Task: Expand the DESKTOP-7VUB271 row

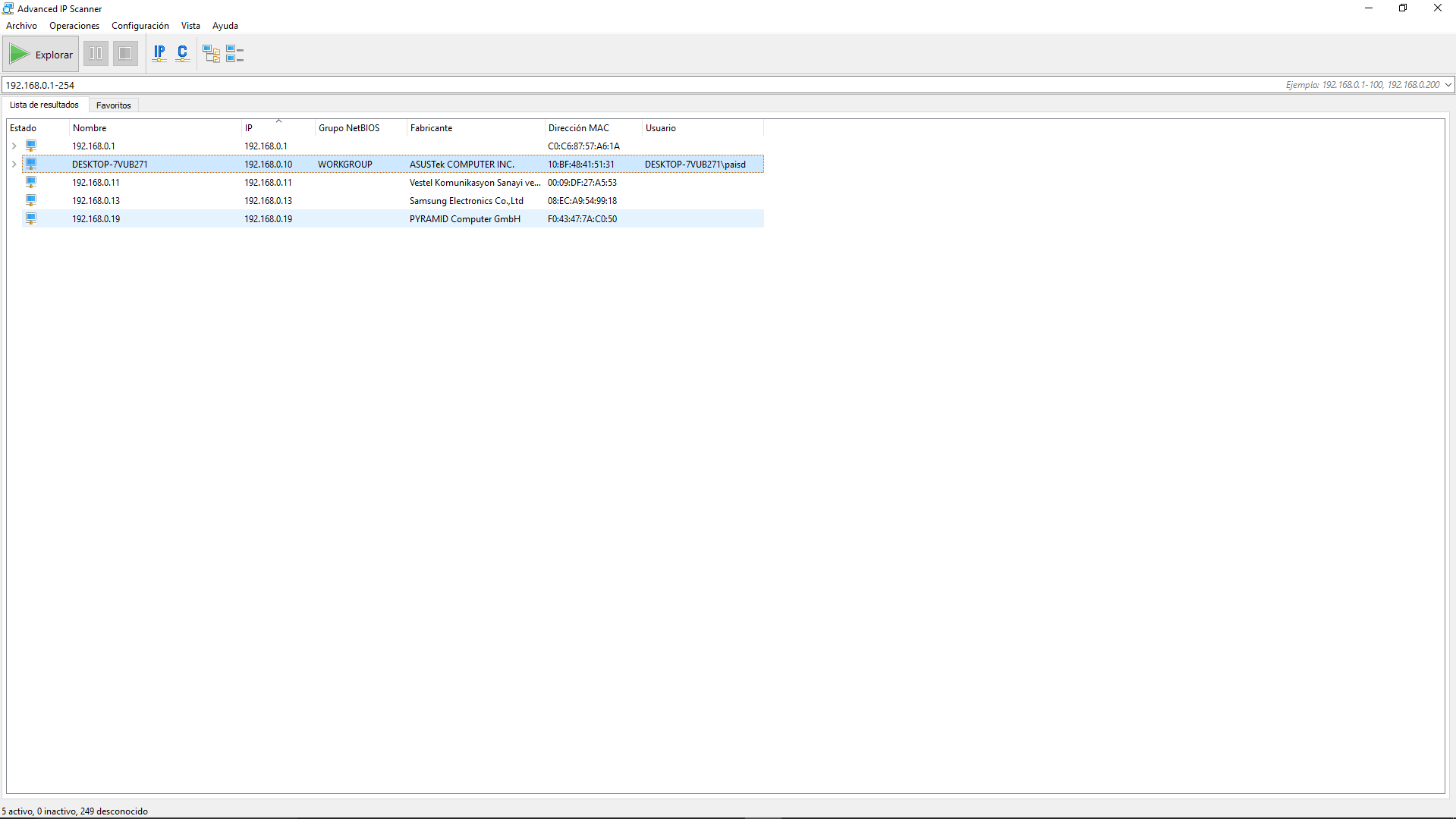Action: (14, 165)
